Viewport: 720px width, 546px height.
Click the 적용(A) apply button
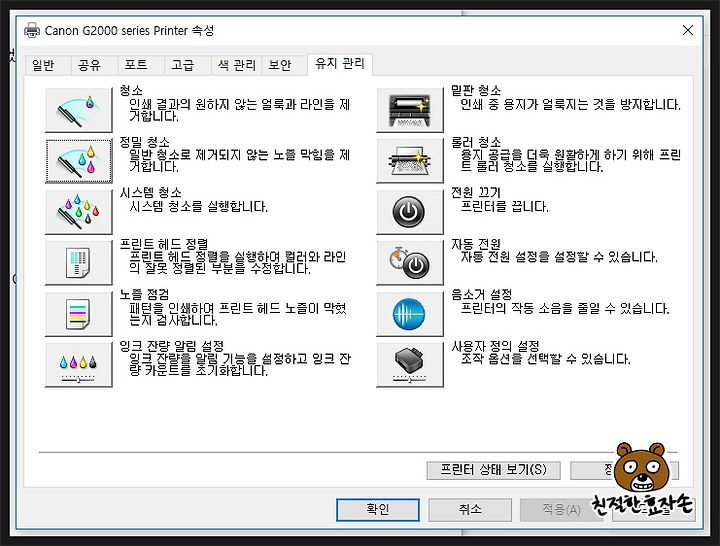point(562,510)
